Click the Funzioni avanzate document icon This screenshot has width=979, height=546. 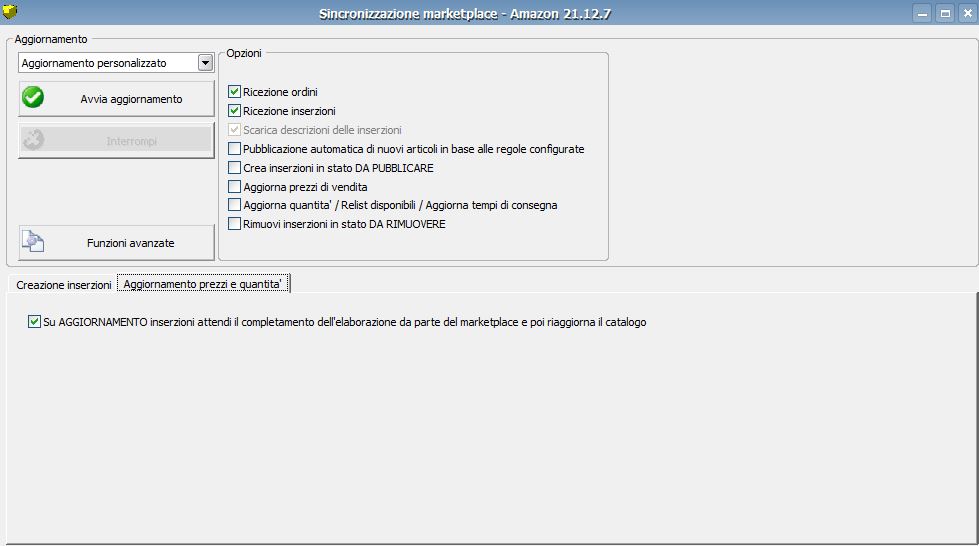click(x=33, y=241)
